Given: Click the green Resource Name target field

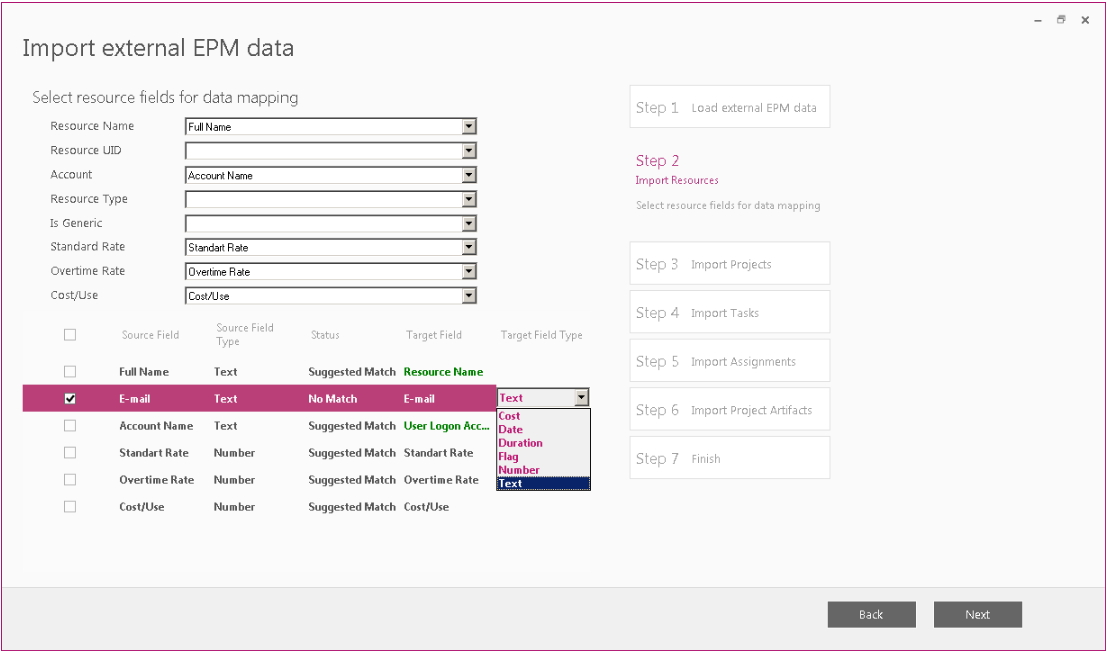Looking at the screenshot, I should pyautogui.click(x=444, y=372).
